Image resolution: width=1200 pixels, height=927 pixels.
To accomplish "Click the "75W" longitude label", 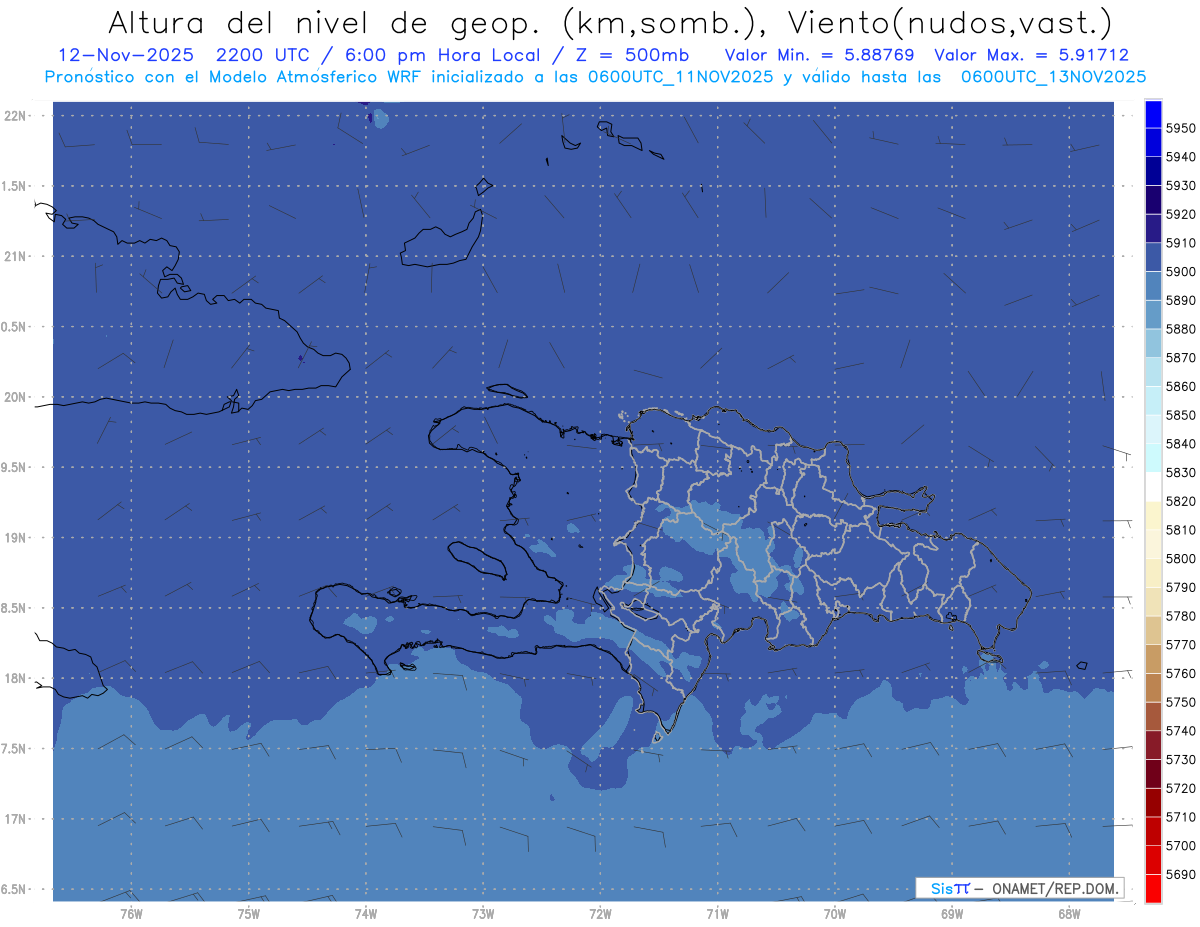I will (248, 912).
